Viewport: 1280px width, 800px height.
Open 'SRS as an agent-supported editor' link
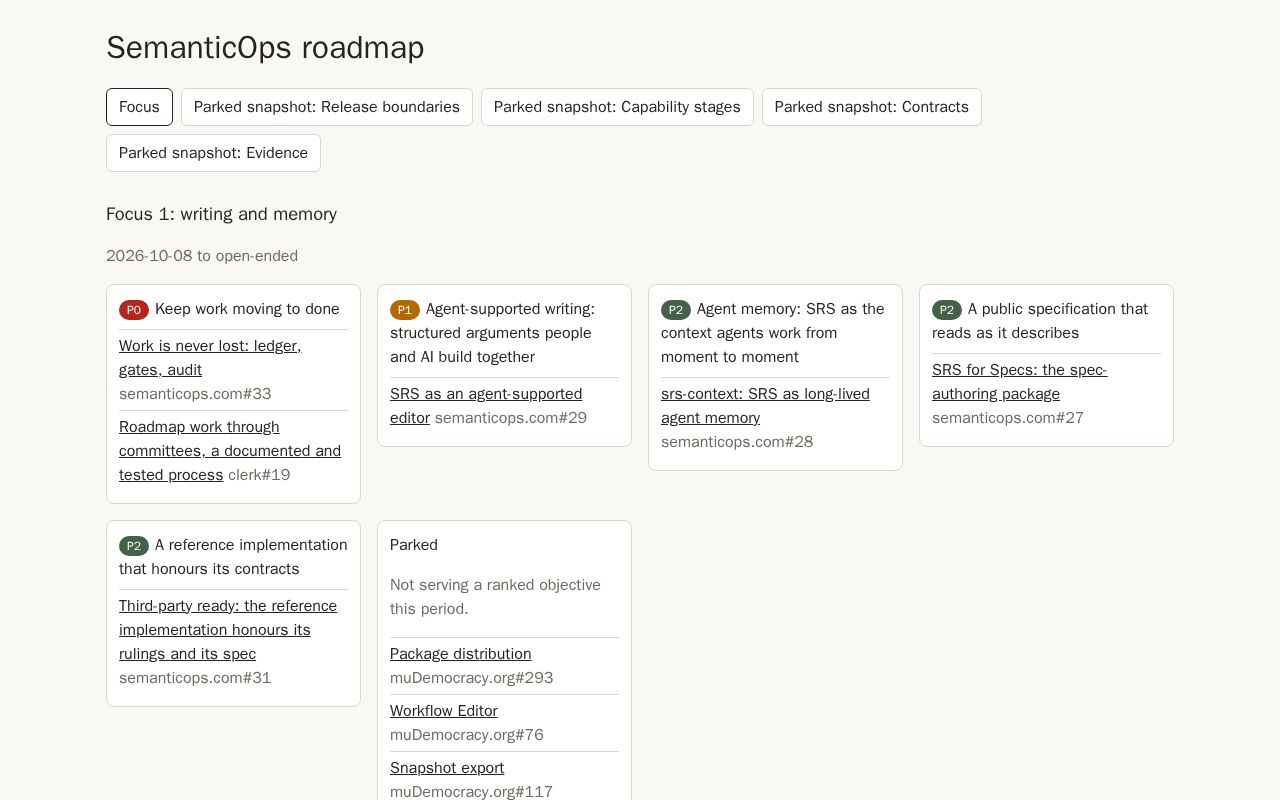pyautogui.click(x=486, y=406)
